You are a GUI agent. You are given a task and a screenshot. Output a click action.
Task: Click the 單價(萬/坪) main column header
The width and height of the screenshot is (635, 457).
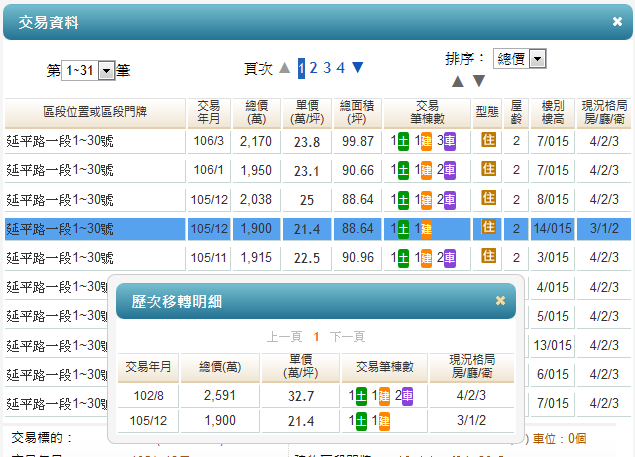(x=307, y=113)
